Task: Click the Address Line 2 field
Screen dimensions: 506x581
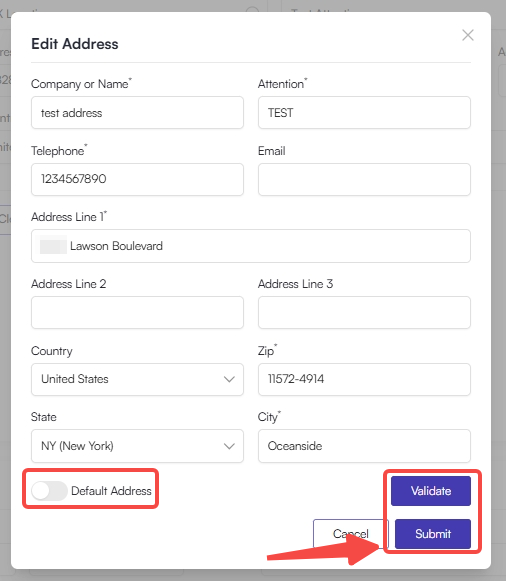Action: coord(137,312)
